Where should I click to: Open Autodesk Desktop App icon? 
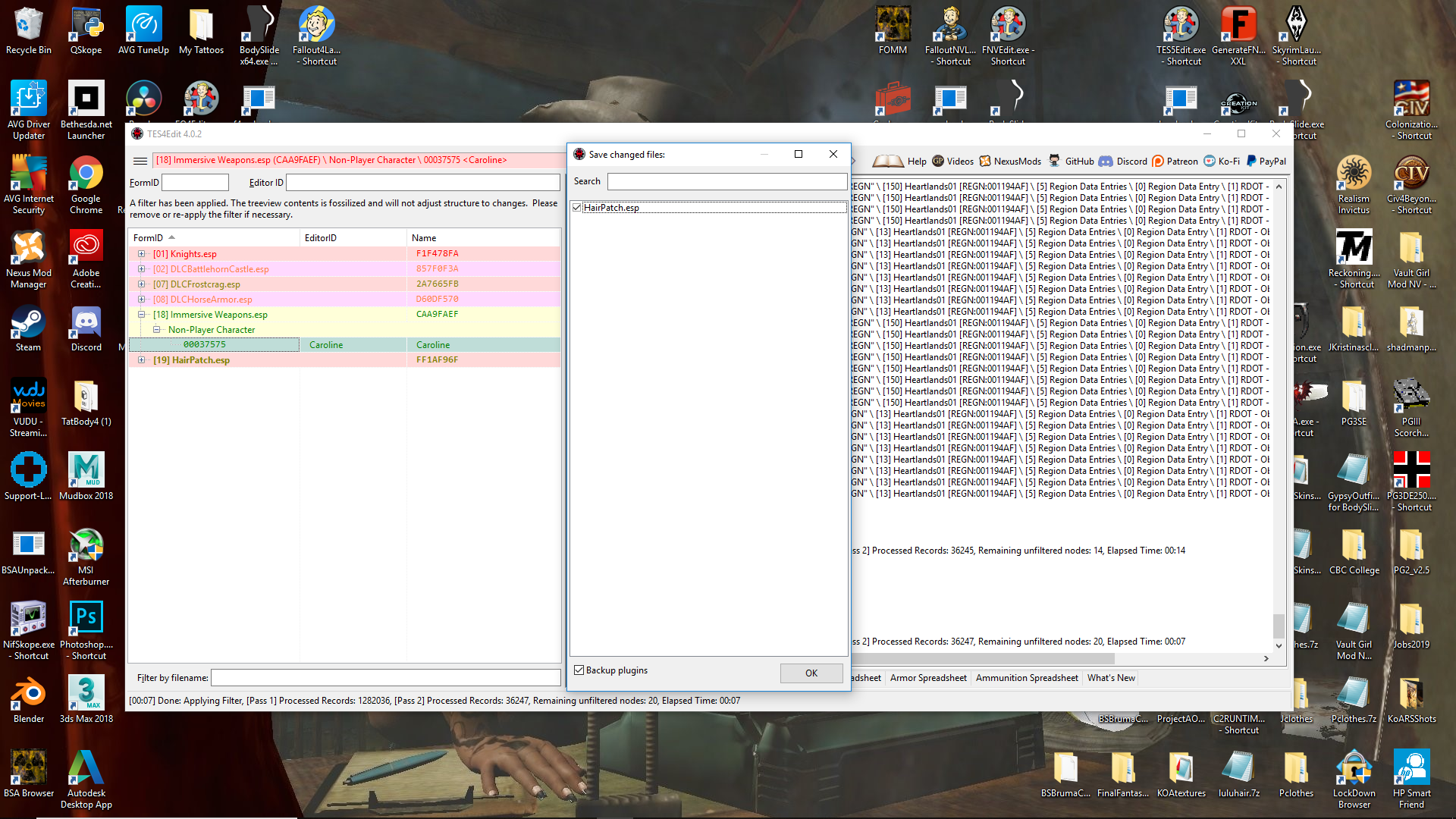click(86, 780)
